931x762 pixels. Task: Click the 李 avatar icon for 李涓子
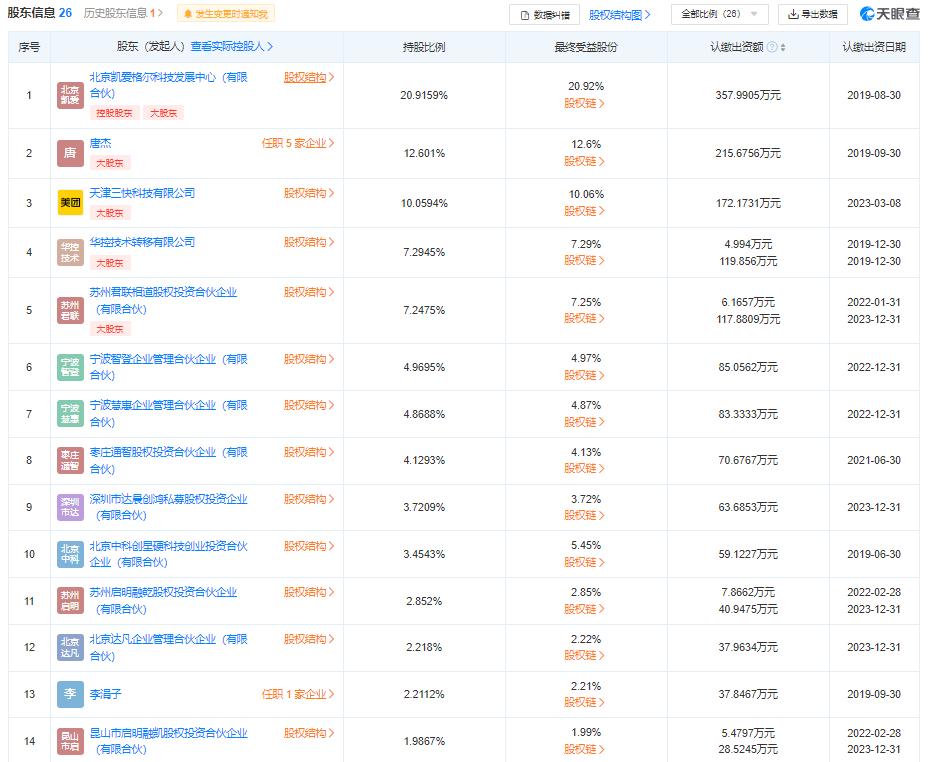70,694
